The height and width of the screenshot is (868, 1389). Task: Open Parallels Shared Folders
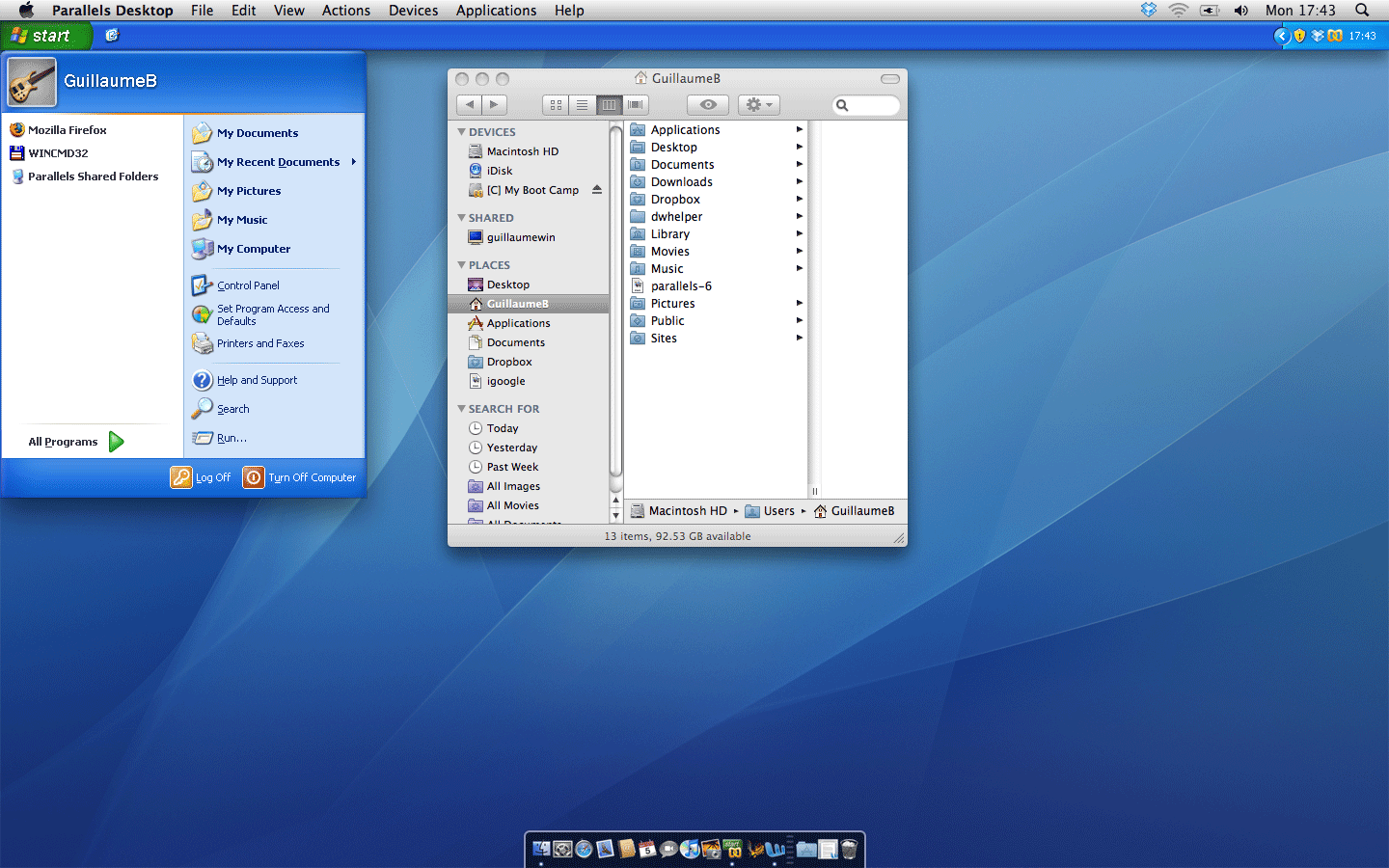84,176
